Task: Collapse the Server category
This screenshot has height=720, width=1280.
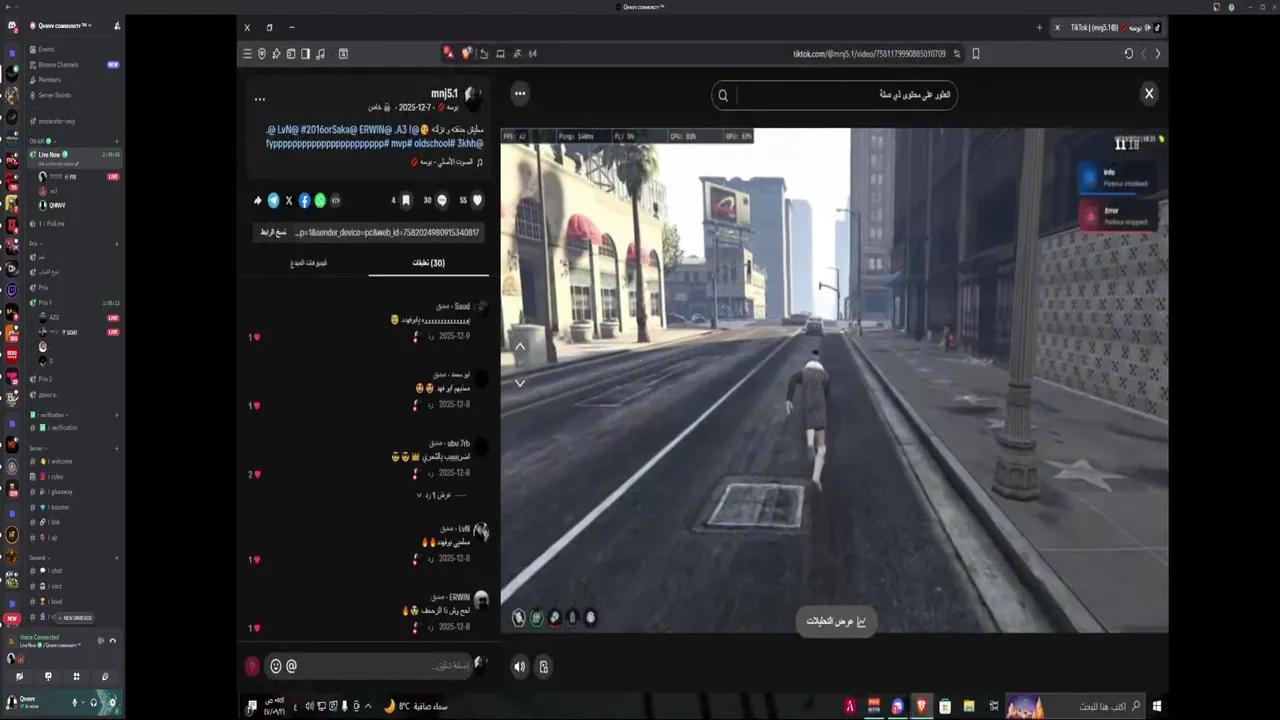Action: [x=37, y=449]
